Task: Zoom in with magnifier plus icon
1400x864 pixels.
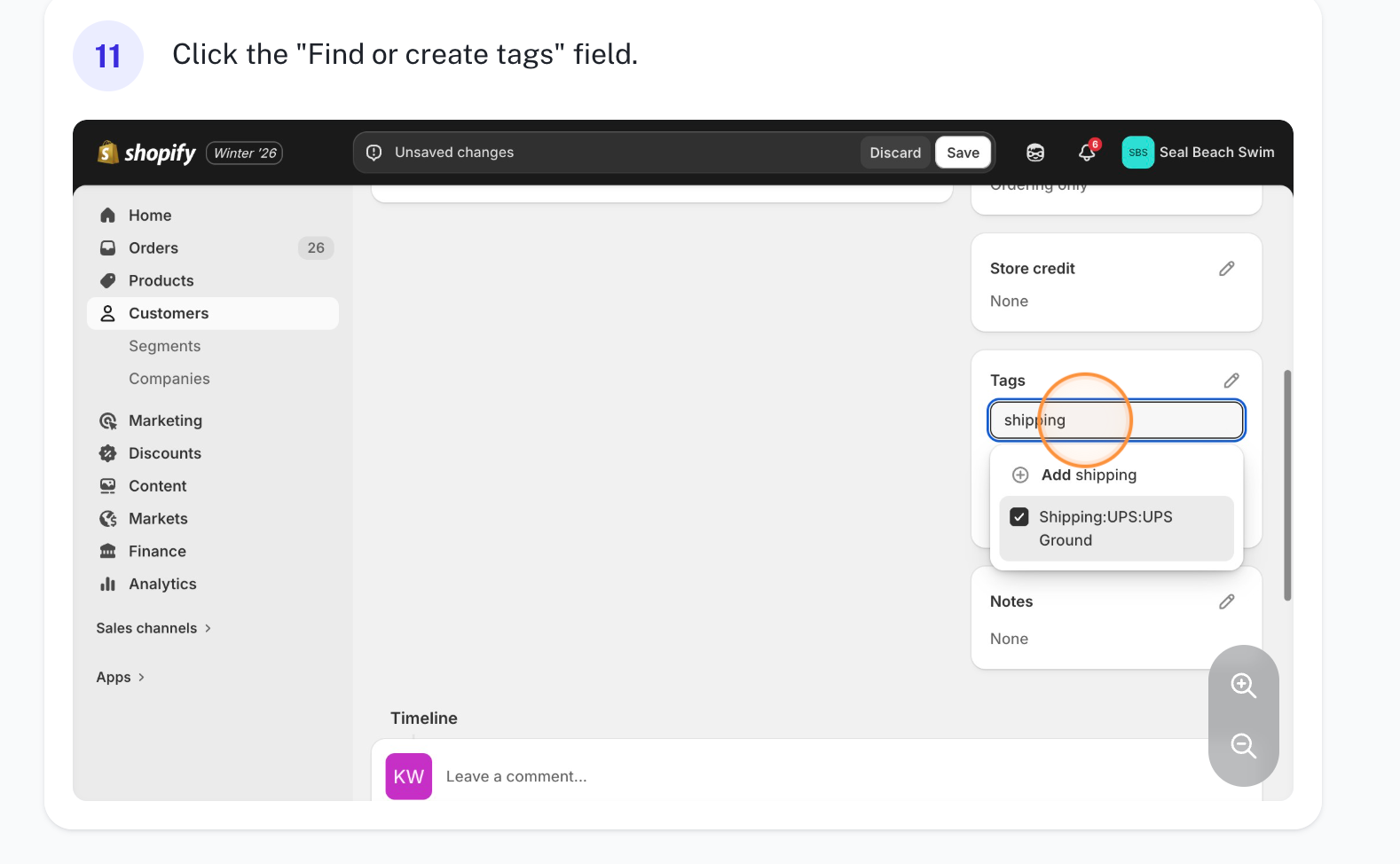Action: coord(1243,685)
